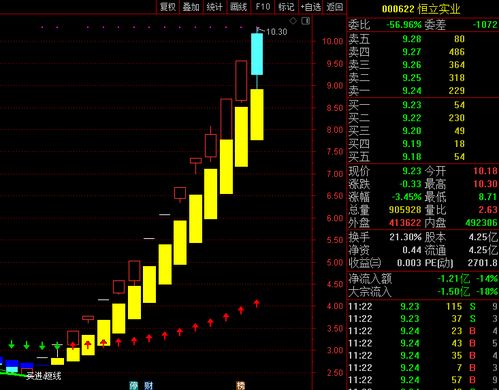The image size is (499, 390).
Task: Click the 标记 mark button
Action: (x=286, y=7)
